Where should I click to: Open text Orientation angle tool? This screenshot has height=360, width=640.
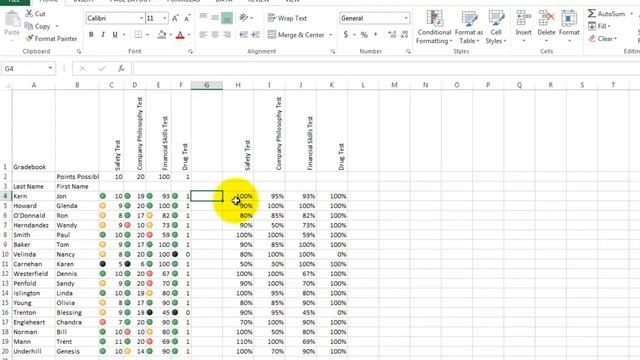point(244,18)
